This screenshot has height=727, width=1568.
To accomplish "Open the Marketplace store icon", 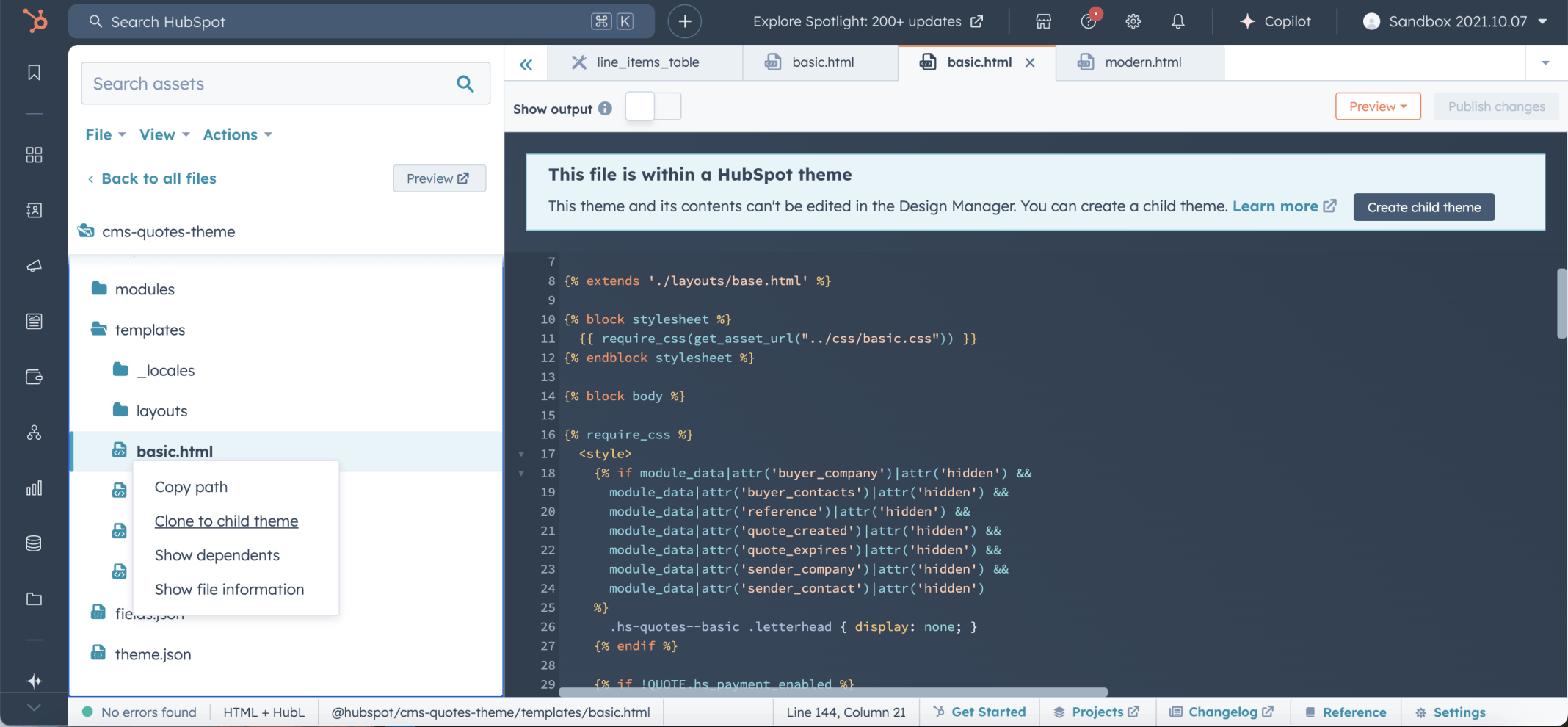I will 1043,21.
